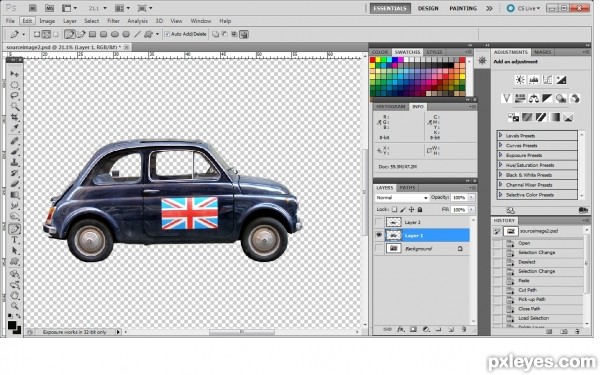Toggle Lock image pixels brush icon
This screenshot has width=600, height=375.
pos(403,209)
